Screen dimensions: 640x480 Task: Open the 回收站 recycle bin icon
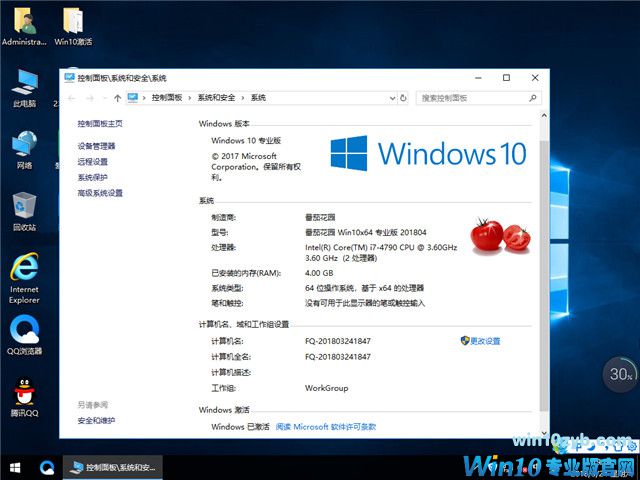point(24,212)
